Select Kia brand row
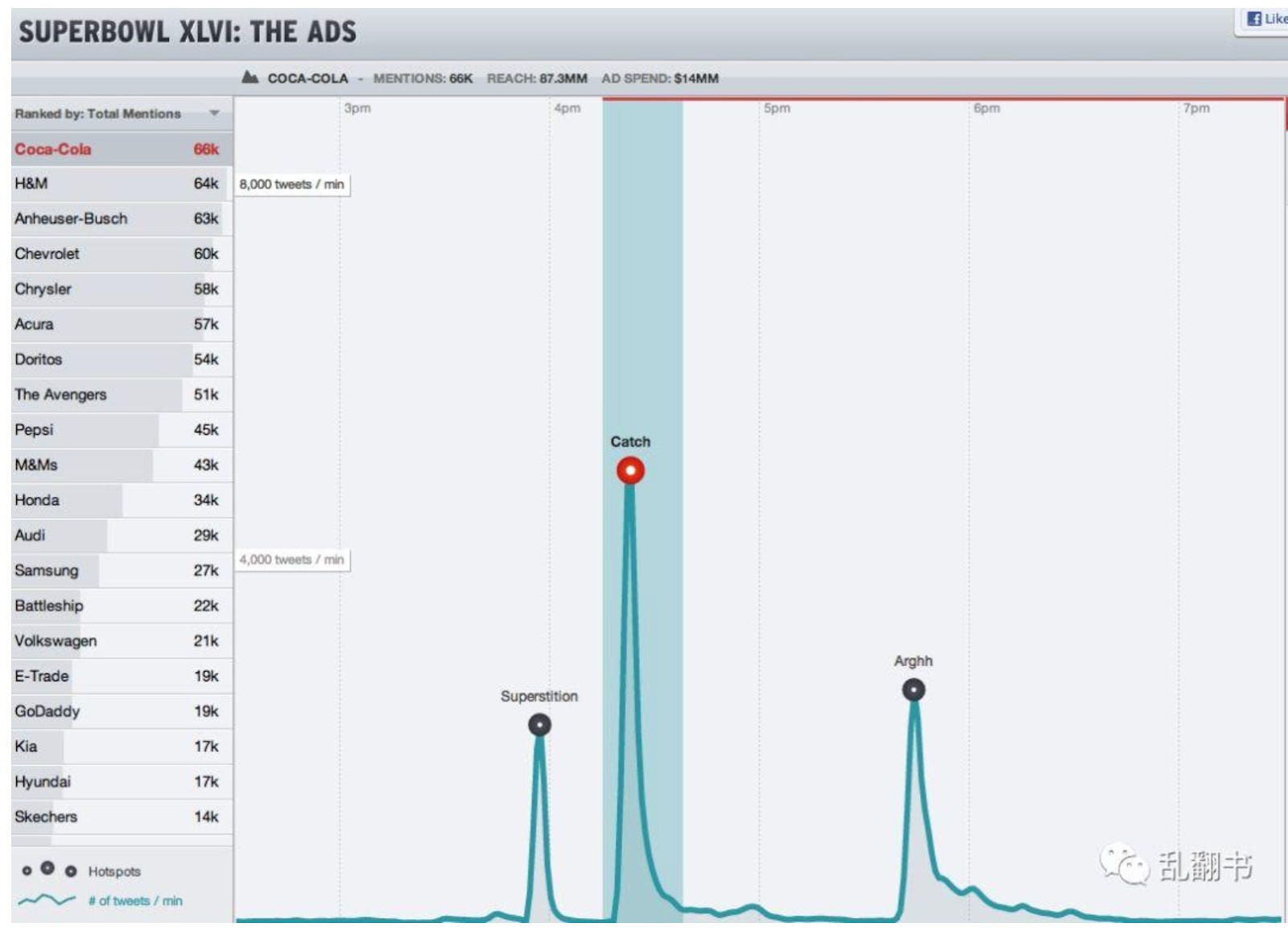Viewport: 1288px width, 931px height. coord(122,747)
